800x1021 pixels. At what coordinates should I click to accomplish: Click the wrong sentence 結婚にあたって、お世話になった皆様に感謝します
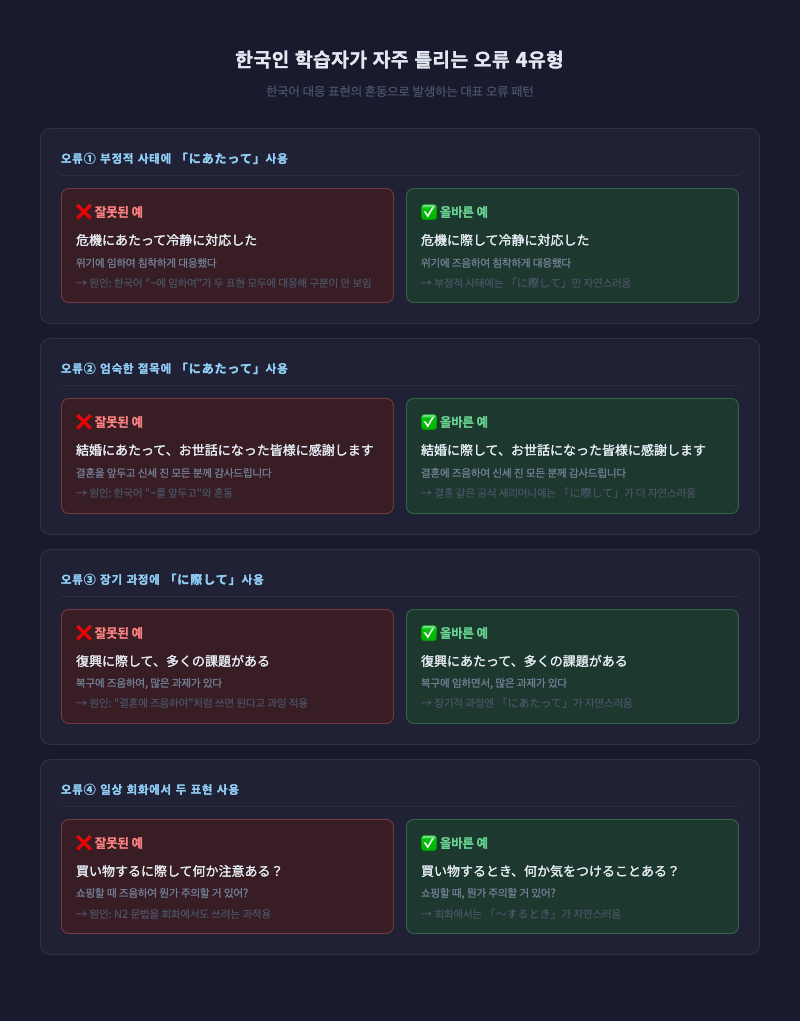(x=225, y=451)
